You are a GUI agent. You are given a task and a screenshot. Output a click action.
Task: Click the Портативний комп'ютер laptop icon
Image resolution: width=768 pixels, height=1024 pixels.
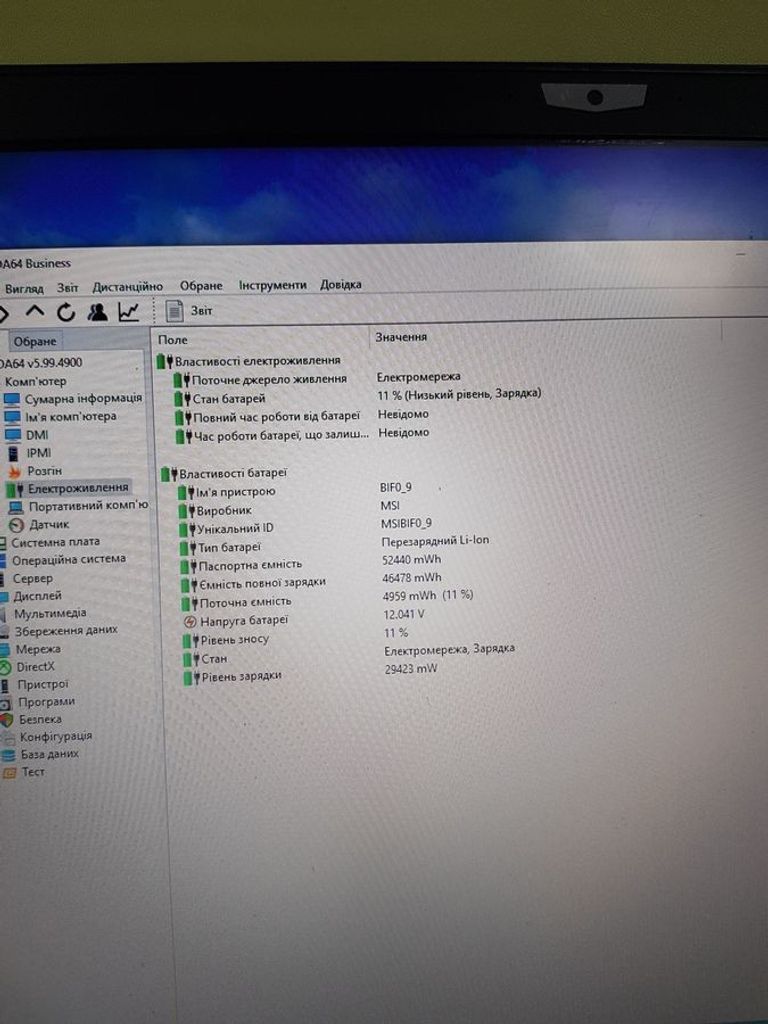(16, 507)
